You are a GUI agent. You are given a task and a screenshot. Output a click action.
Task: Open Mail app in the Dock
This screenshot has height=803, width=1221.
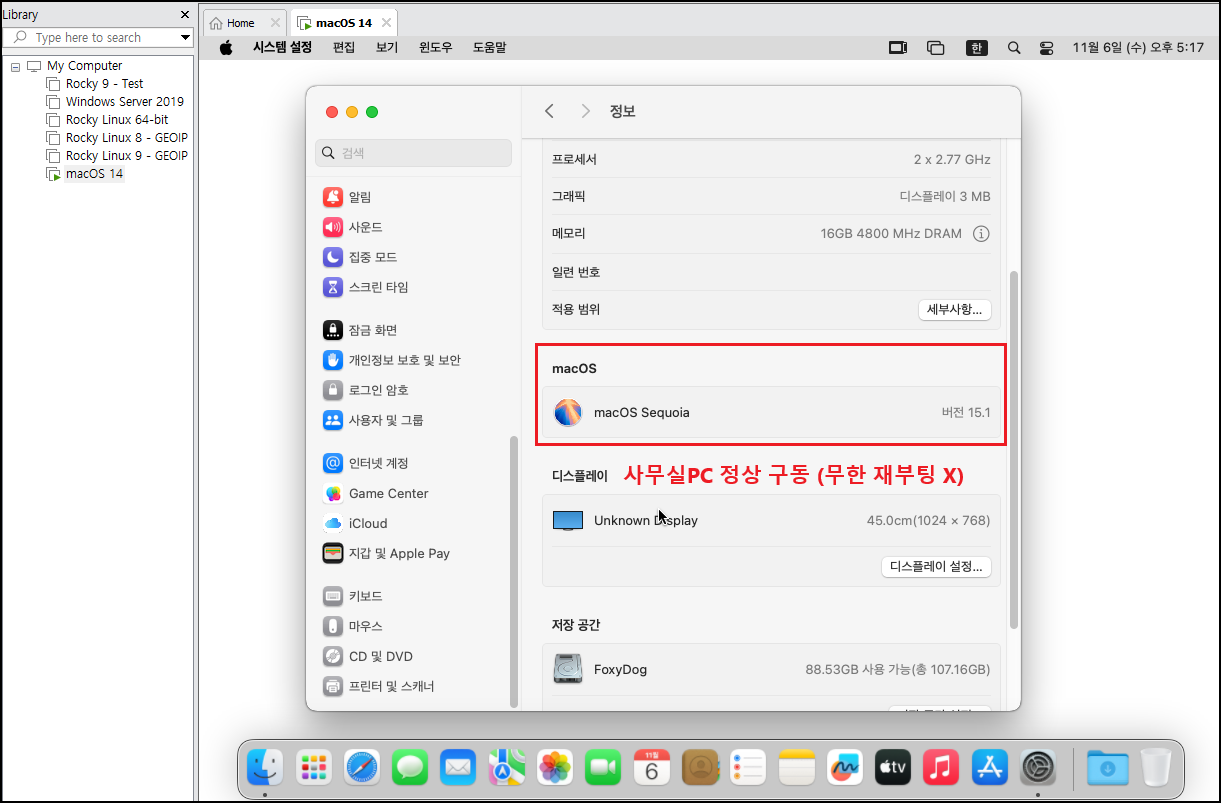(458, 767)
